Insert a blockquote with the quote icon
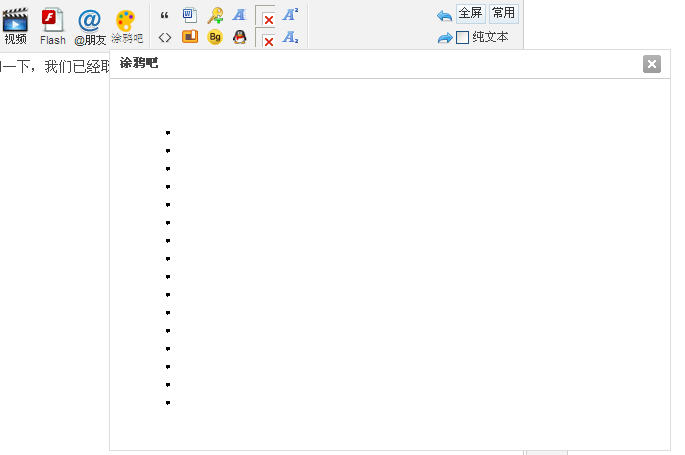The width and height of the screenshot is (685, 455). [x=165, y=15]
